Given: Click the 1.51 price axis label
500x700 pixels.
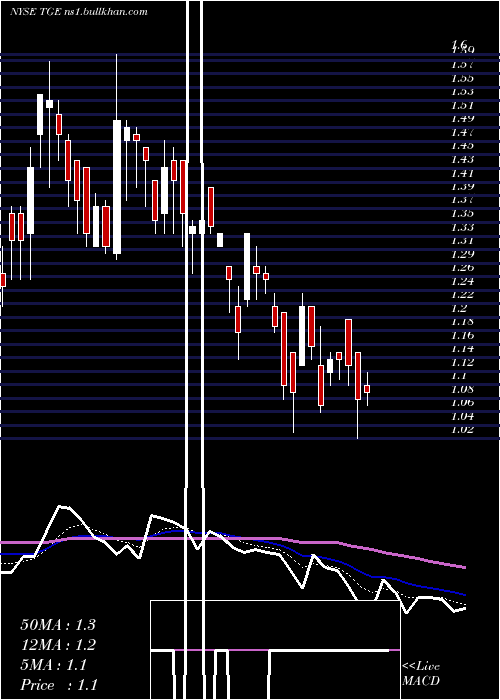Looking at the screenshot, I should pyautogui.click(x=462, y=105).
